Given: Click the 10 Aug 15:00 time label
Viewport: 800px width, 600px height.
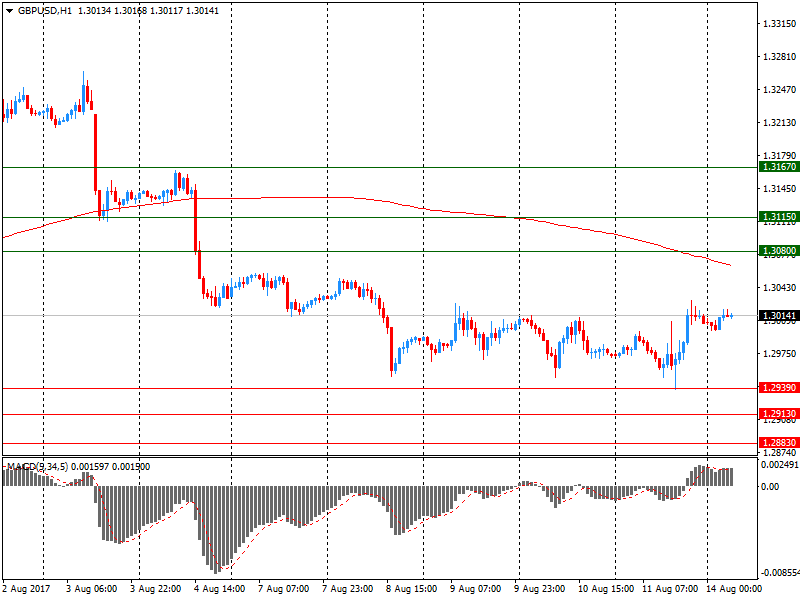Looking at the screenshot, I should (606, 589).
